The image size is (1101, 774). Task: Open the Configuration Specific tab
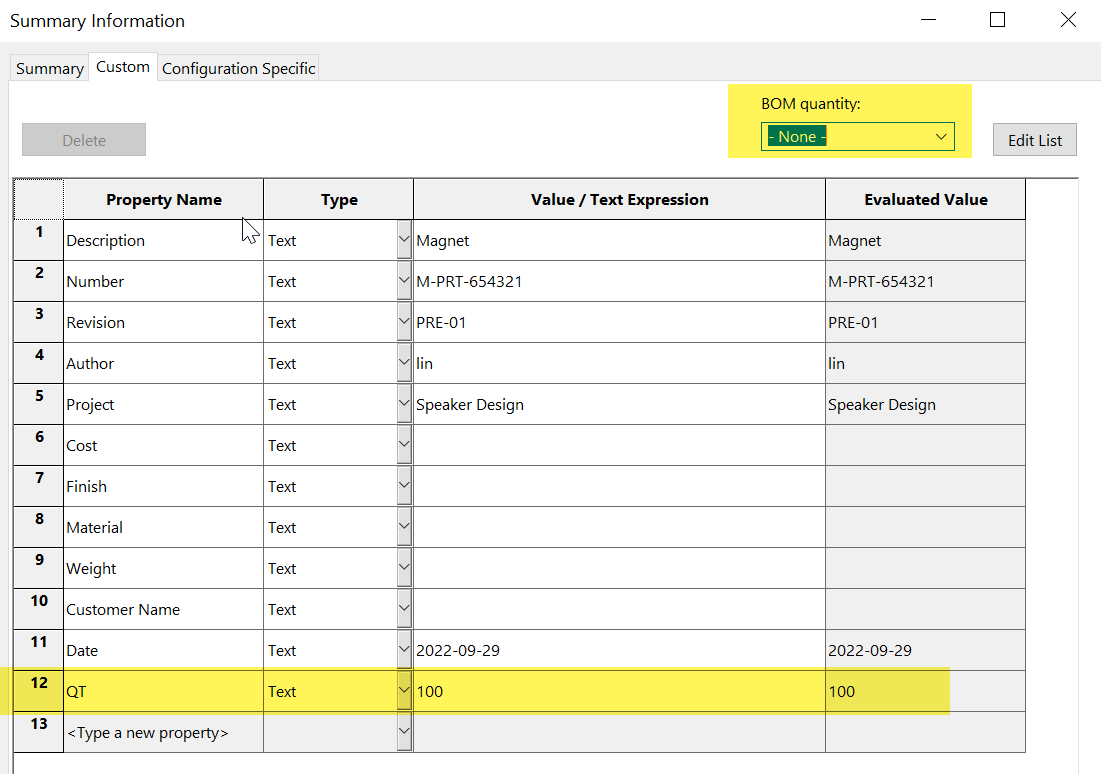(x=238, y=67)
